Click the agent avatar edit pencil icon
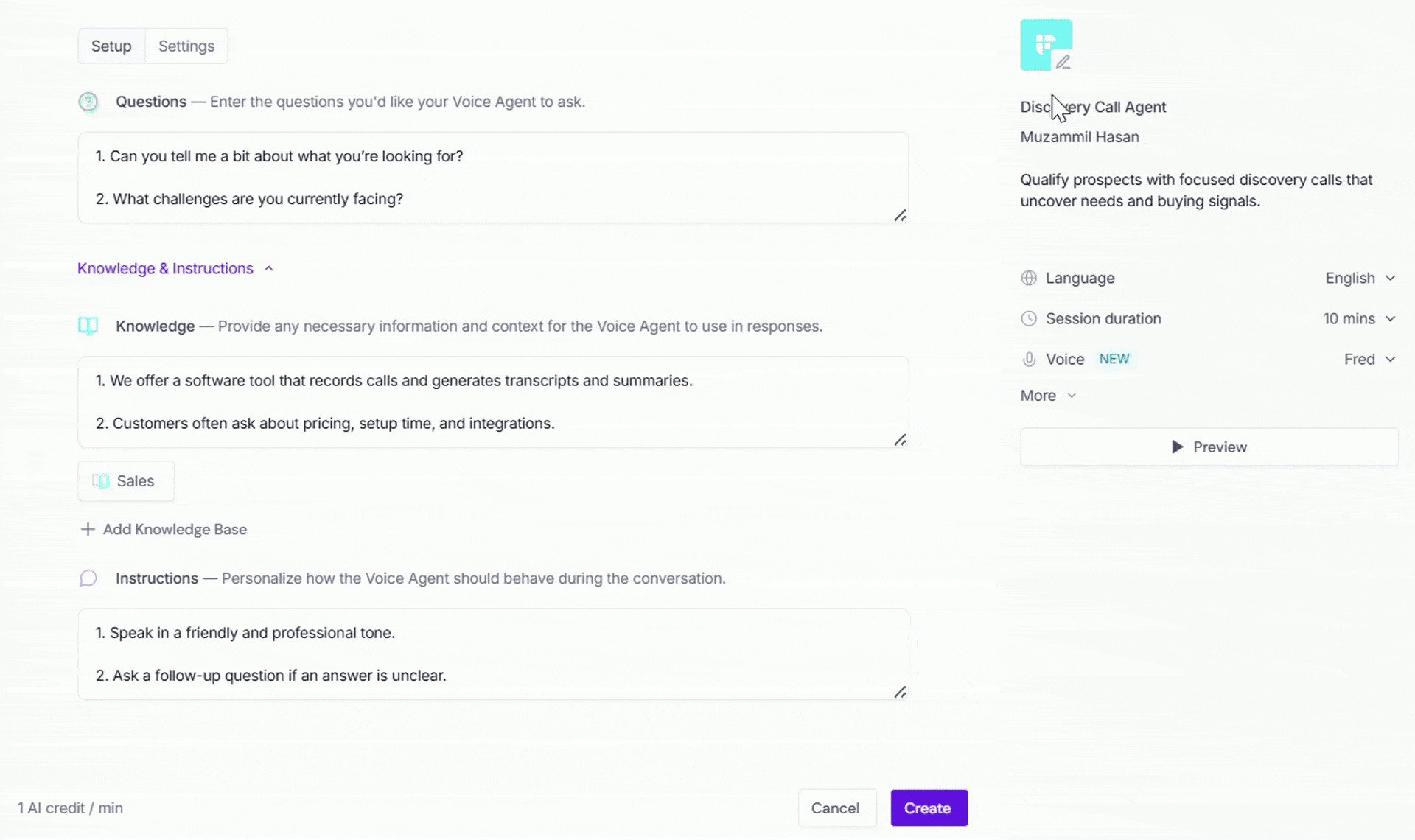The image size is (1415, 840). (1063, 62)
